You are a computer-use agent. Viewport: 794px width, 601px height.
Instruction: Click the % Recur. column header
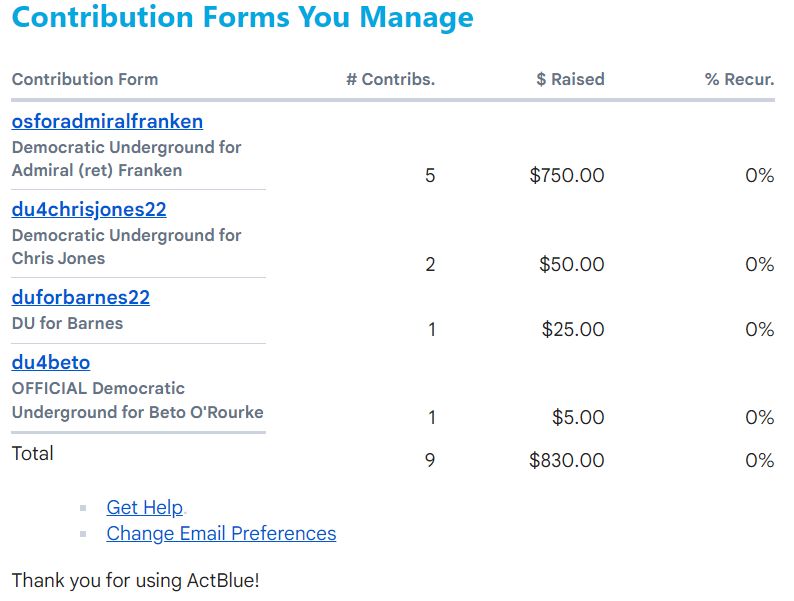tap(739, 80)
